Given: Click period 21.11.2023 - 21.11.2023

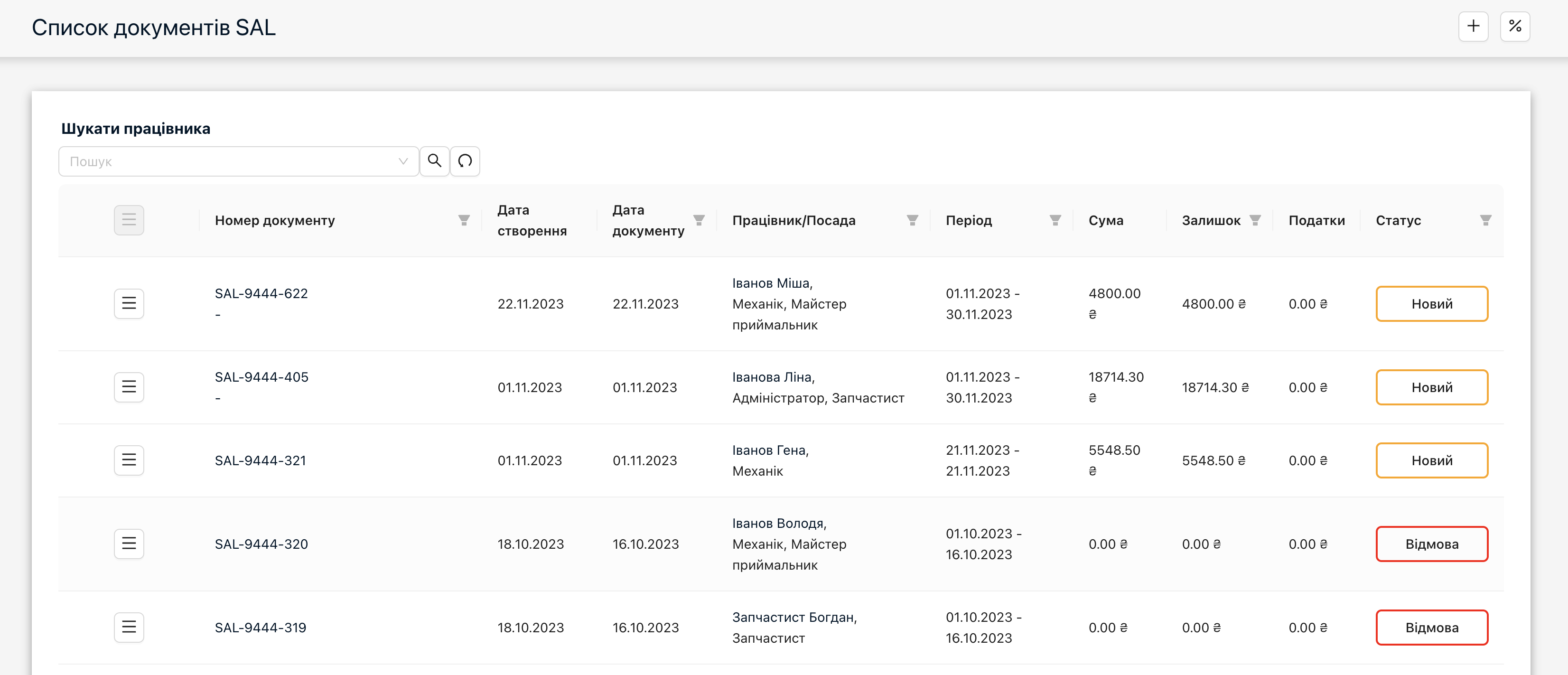Looking at the screenshot, I should tap(982, 460).
